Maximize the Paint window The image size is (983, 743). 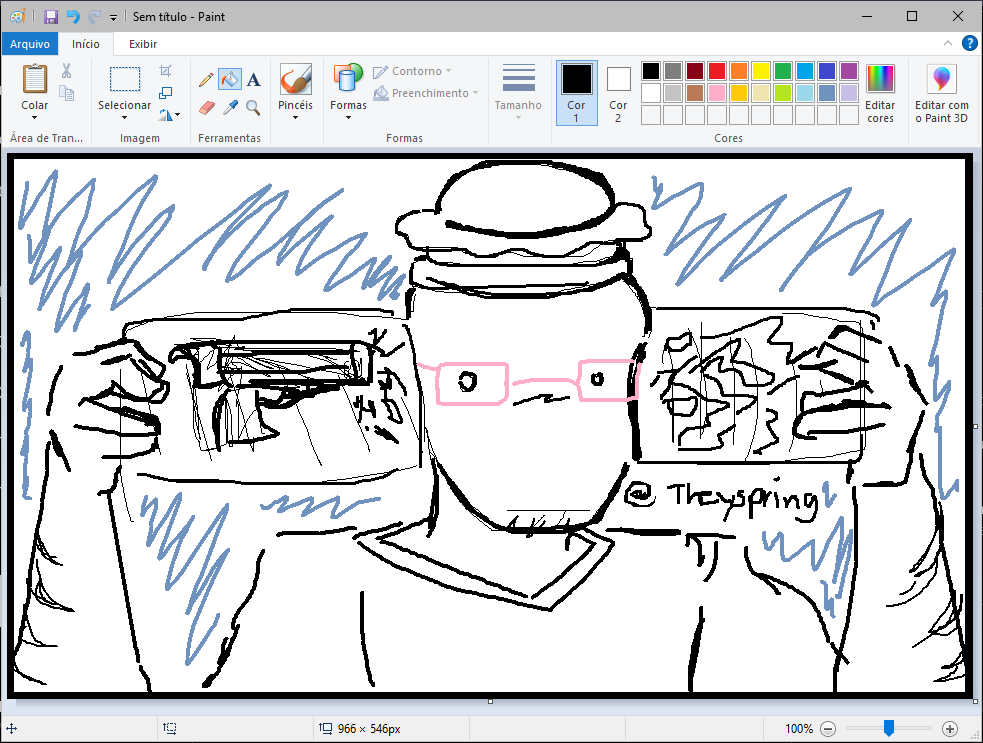coord(912,16)
